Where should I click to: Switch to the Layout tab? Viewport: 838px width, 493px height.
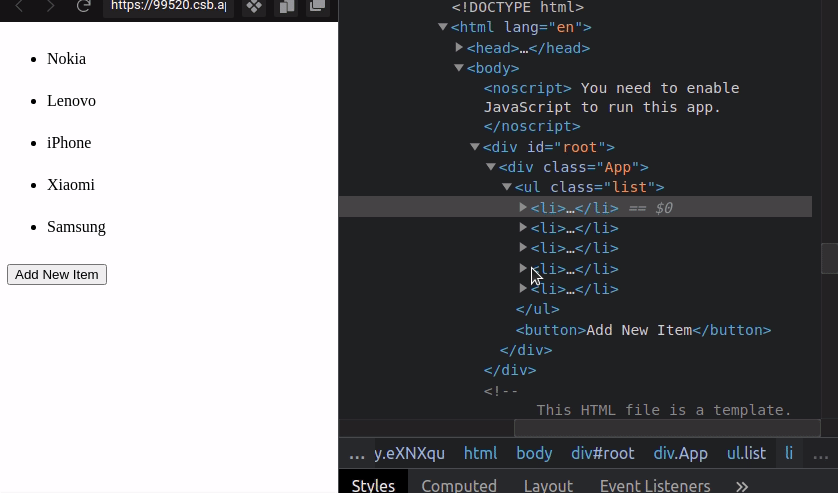[548, 485]
